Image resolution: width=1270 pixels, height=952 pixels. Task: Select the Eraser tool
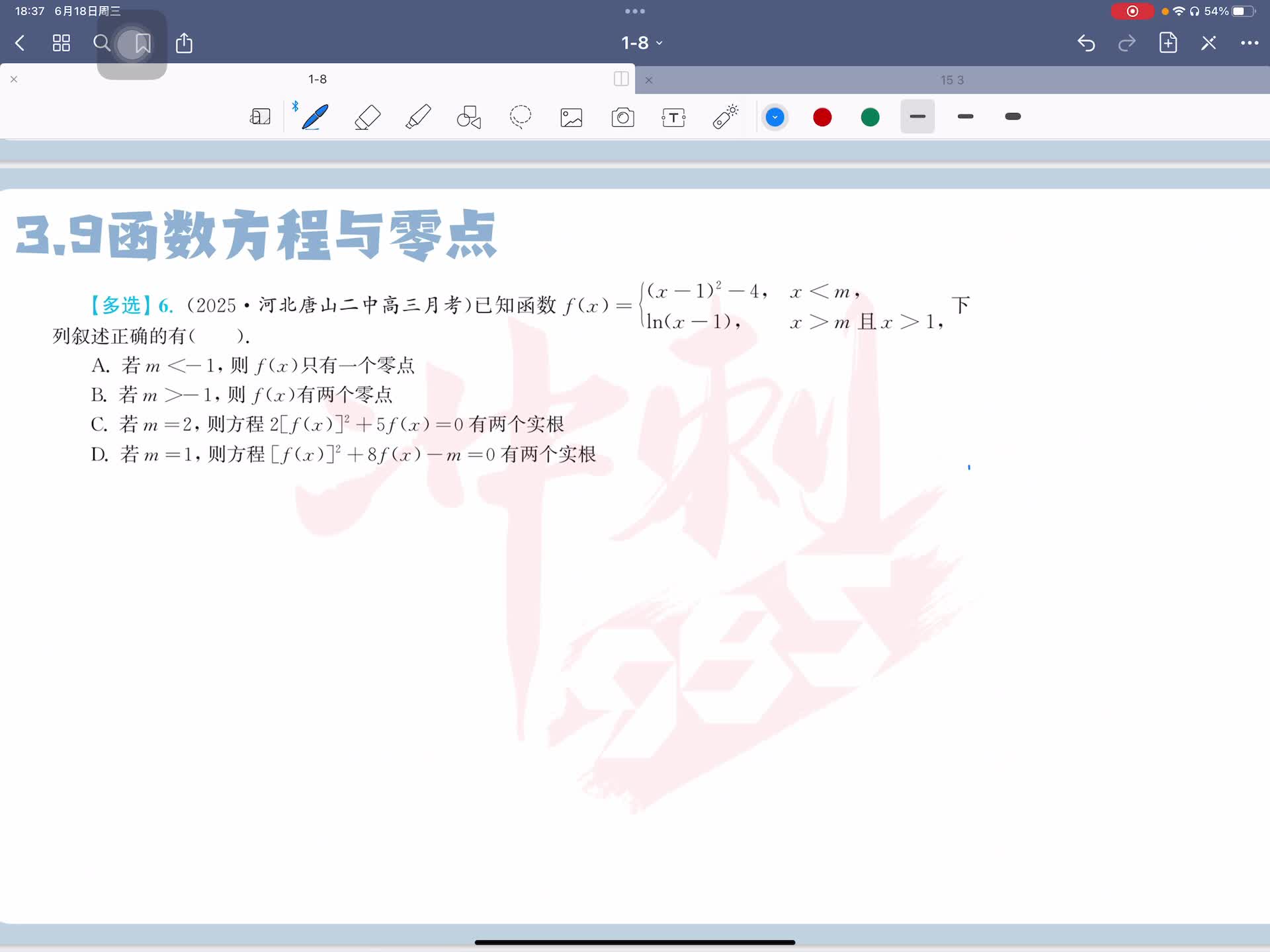[367, 117]
